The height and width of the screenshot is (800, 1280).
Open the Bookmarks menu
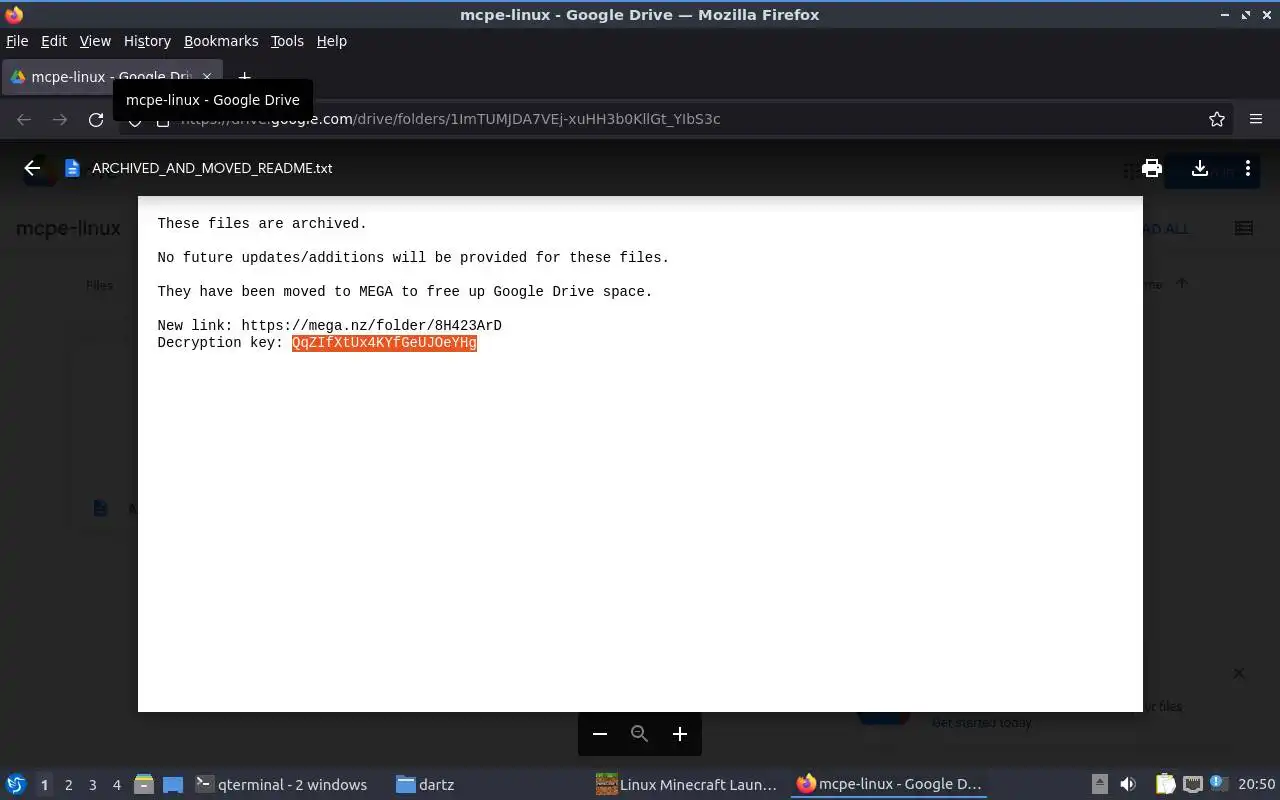click(221, 41)
